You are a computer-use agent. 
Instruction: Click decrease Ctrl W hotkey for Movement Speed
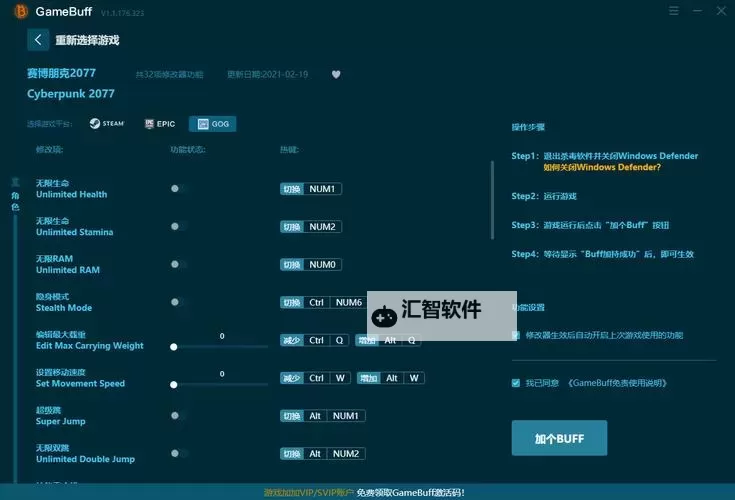(315, 378)
